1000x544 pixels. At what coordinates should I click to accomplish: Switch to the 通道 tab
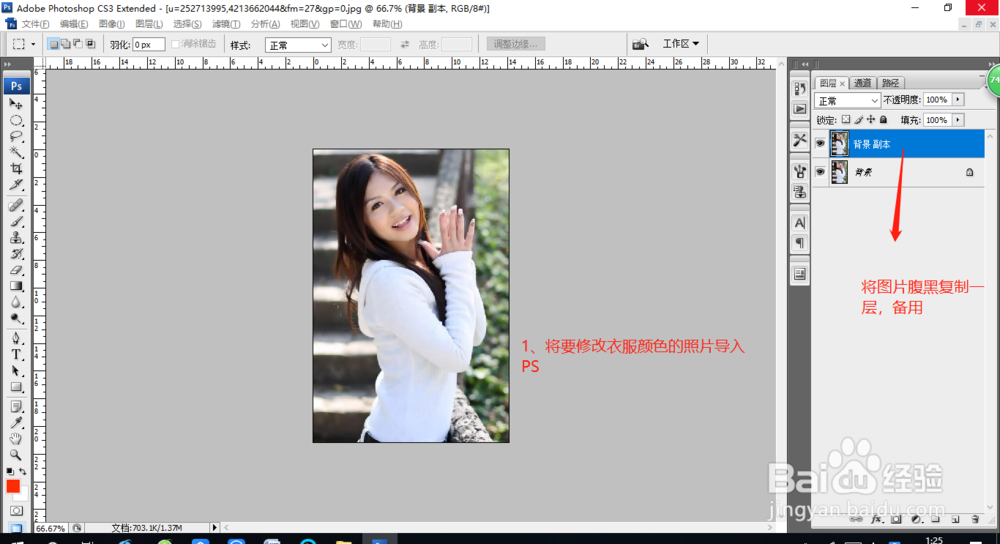(862, 83)
